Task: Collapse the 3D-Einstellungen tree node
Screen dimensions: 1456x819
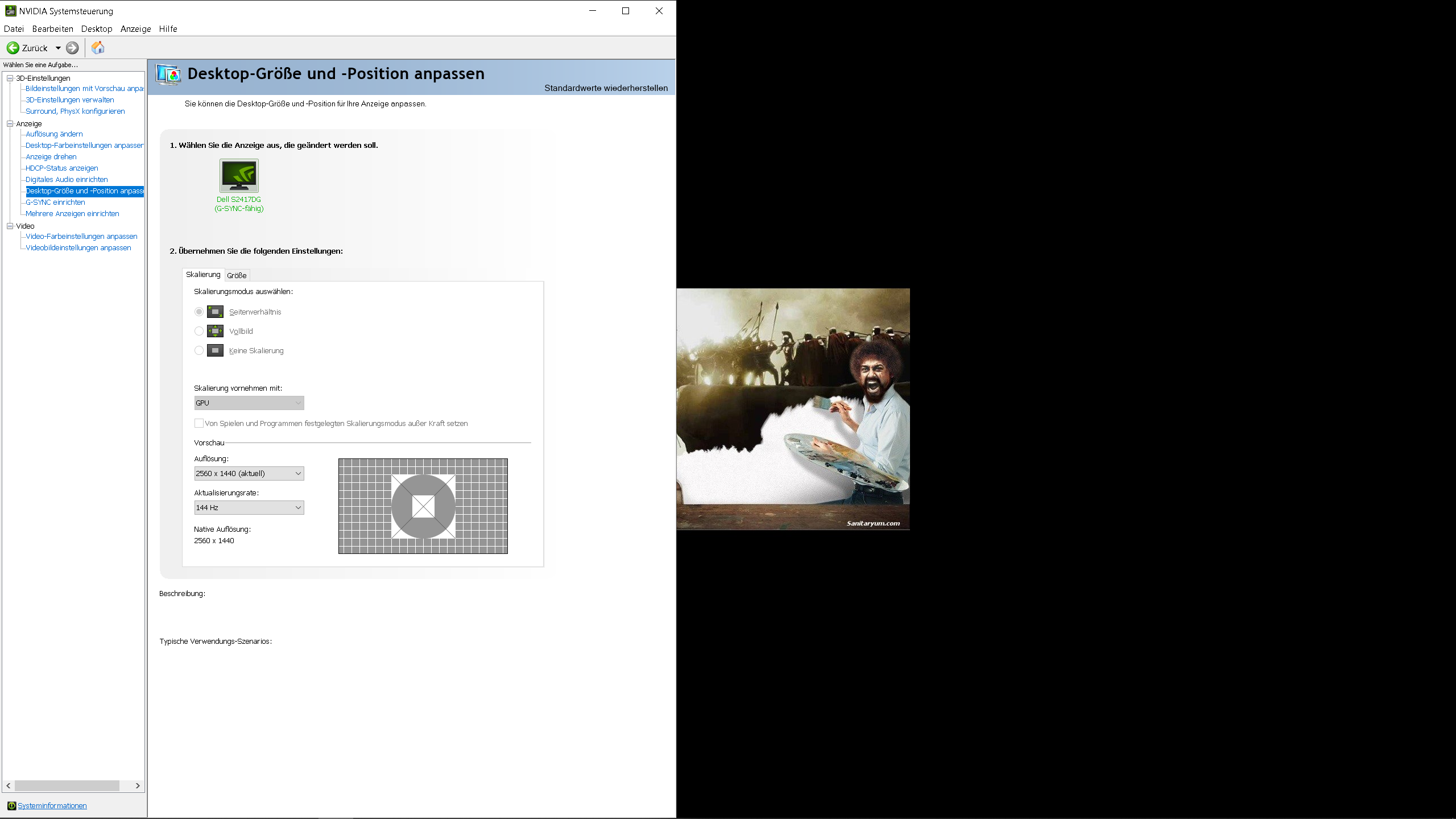Action: [x=10, y=78]
